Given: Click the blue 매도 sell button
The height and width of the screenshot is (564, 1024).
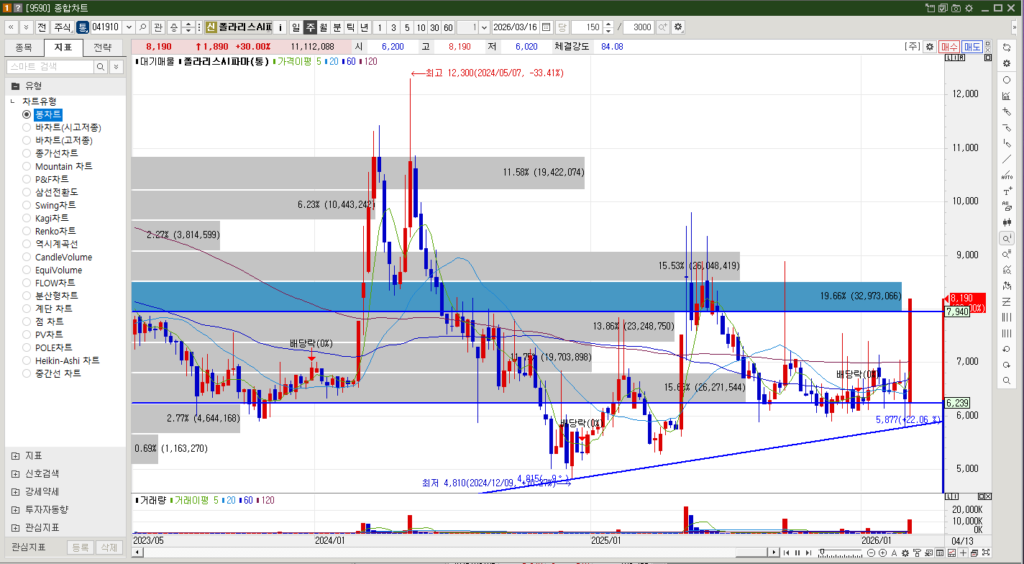Looking at the screenshot, I should 972,47.
